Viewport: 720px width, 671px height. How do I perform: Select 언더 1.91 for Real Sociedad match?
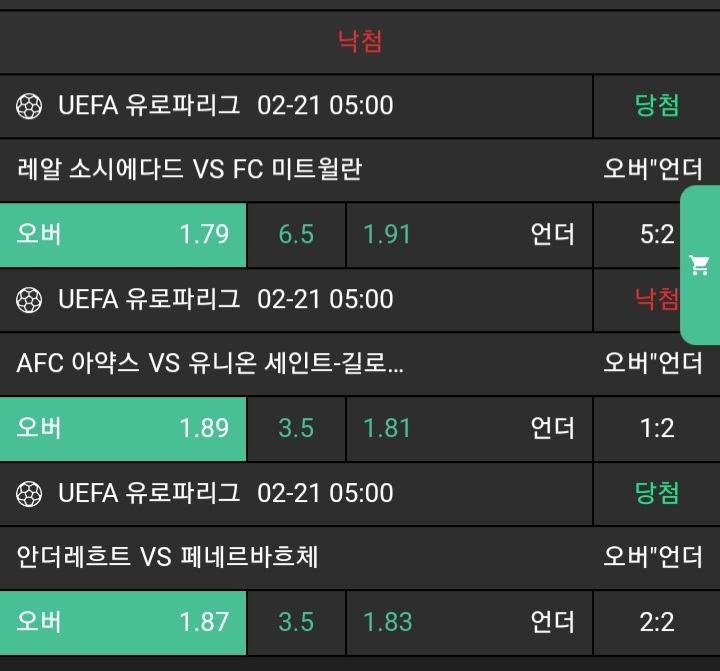(468, 235)
